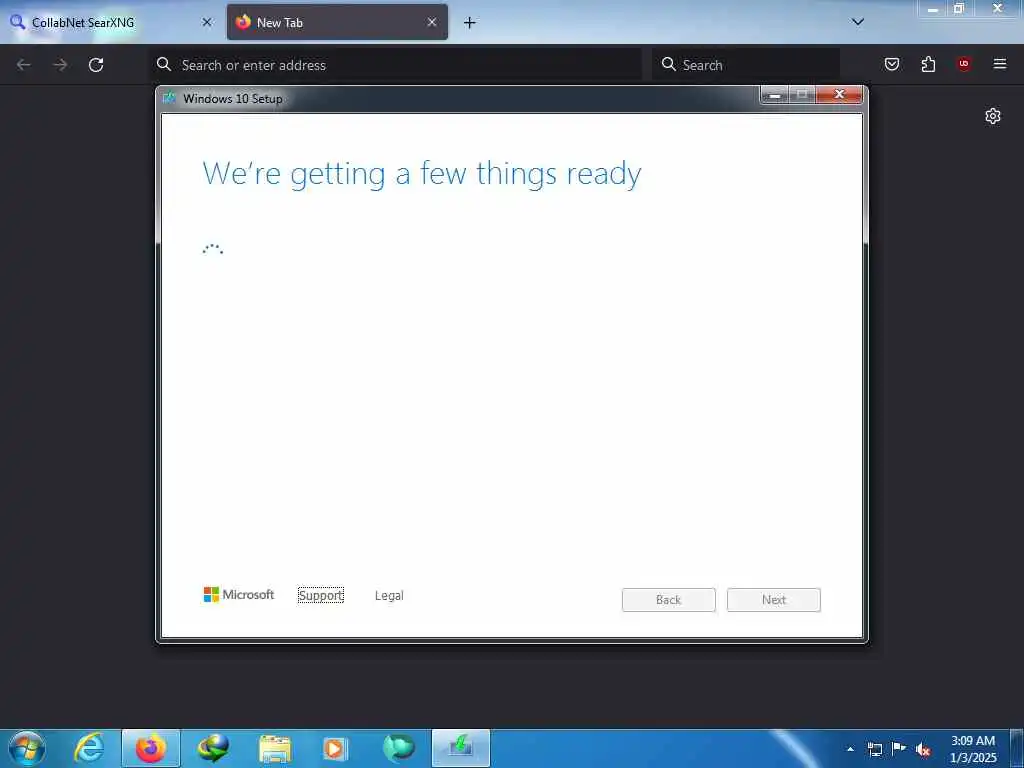Select Firefox in the taskbar
The image size is (1024, 768).
[151, 748]
